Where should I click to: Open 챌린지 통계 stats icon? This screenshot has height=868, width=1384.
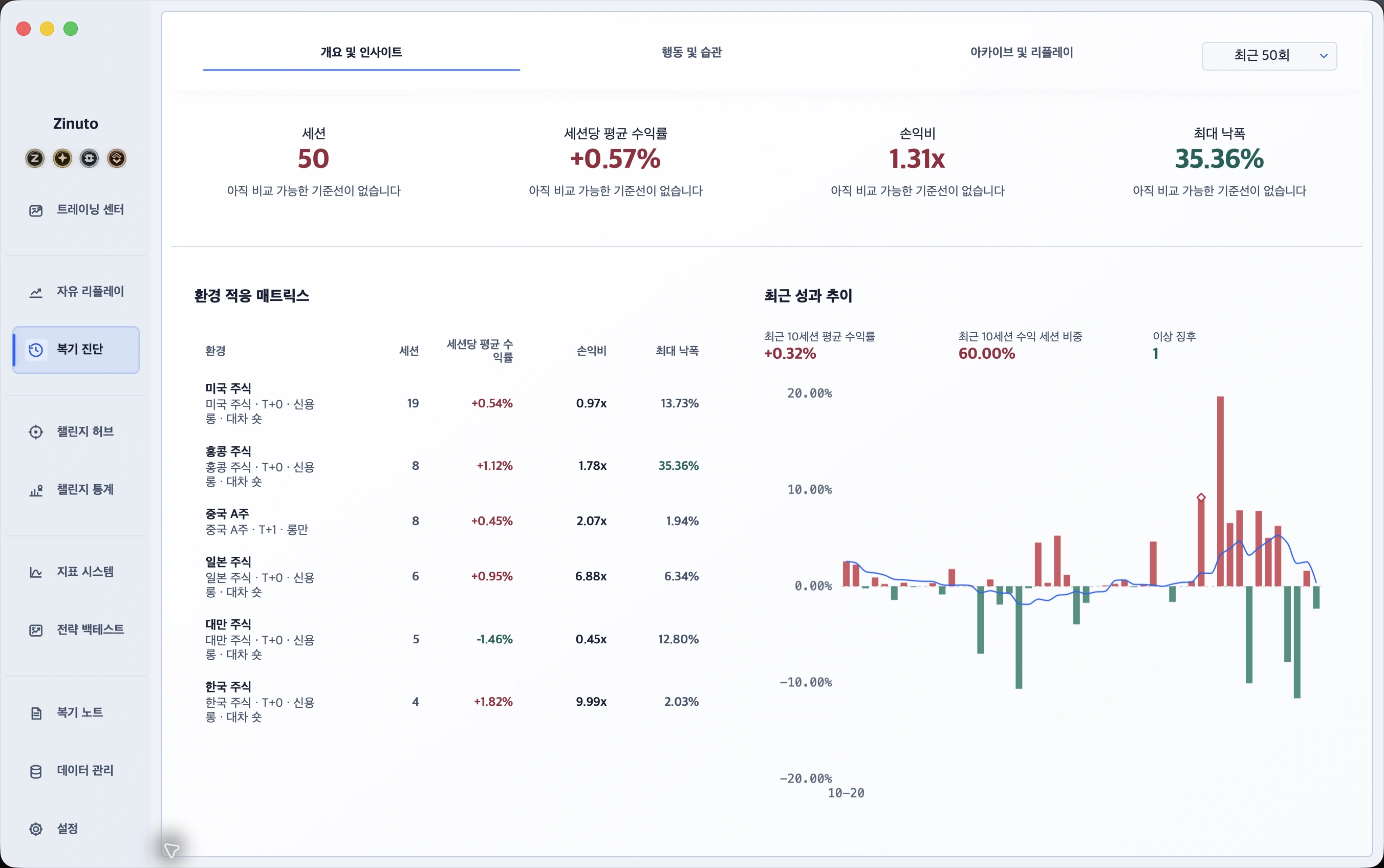pyautogui.click(x=36, y=490)
